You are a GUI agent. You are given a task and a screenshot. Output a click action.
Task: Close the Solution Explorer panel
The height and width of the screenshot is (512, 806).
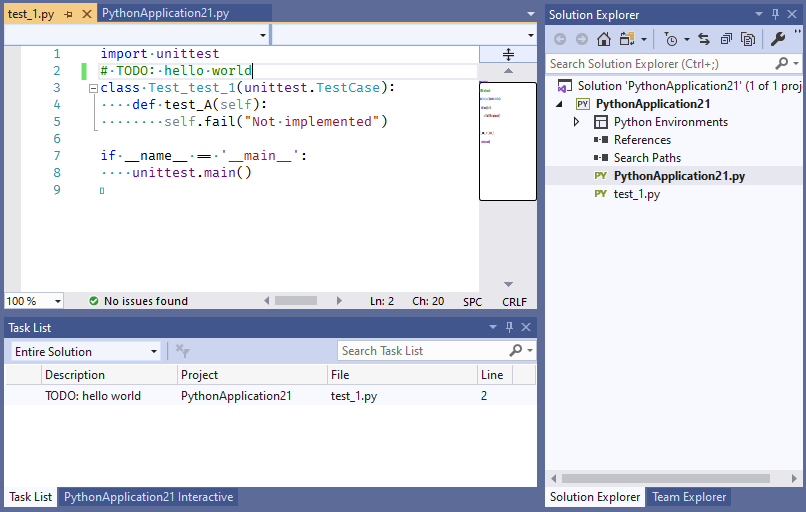click(x=792, y=14)
